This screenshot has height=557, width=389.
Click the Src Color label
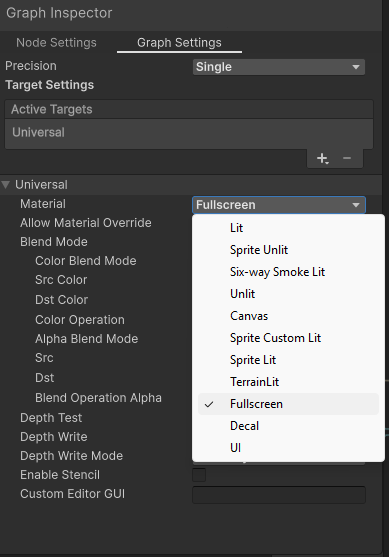coord(61,280)
